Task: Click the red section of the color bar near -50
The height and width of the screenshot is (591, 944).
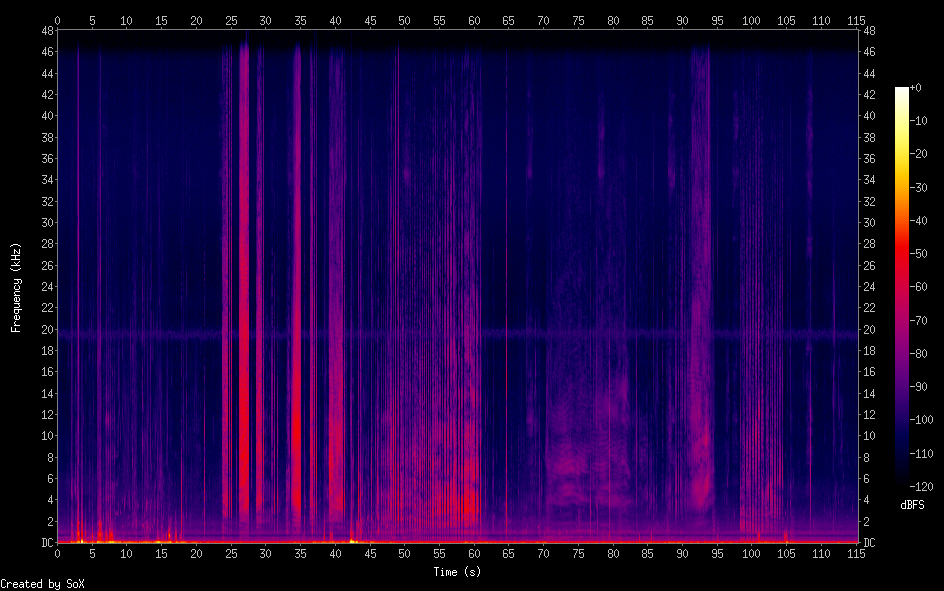Action: (902, 253)
